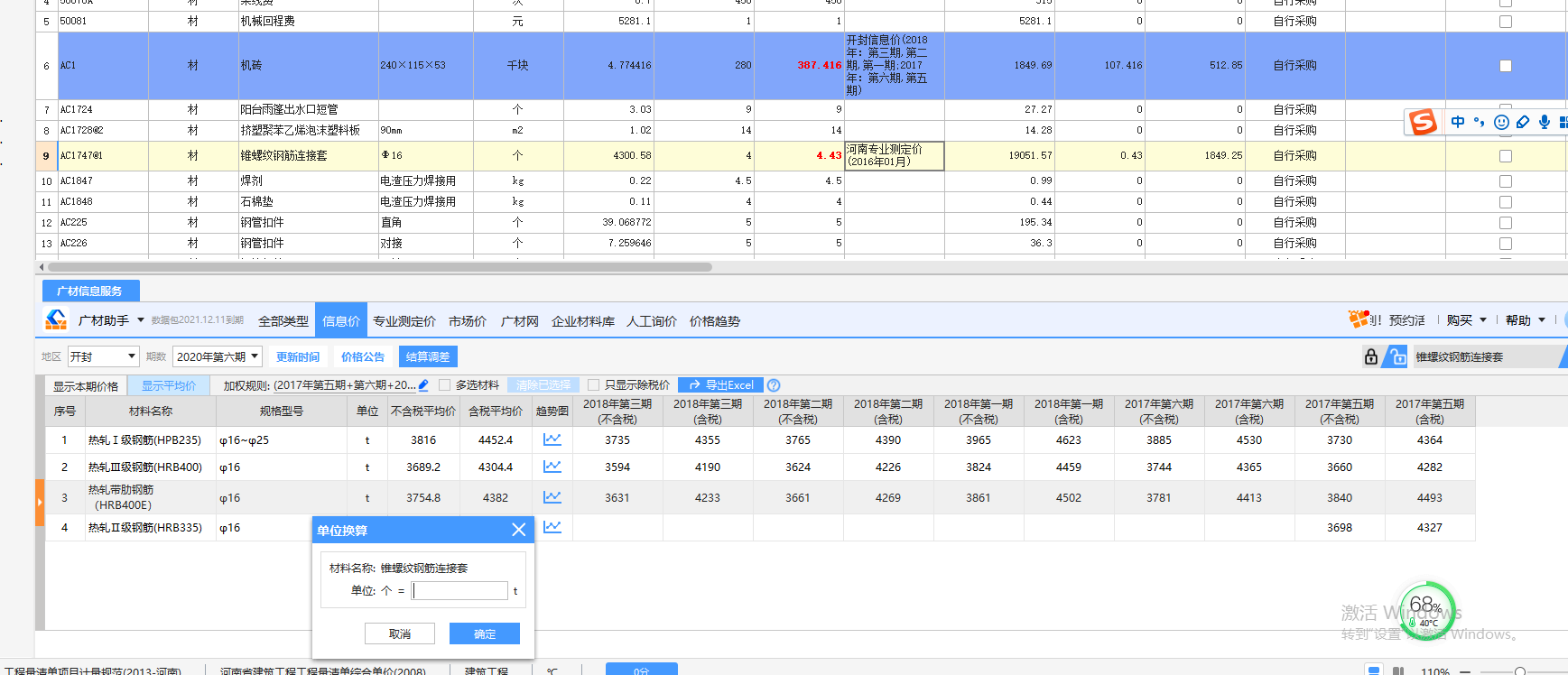Image resolution: width=1568 pixels, height=675 pixels.
Task: Open Sogou emoji smiley panel
Action: (1501, 122)
